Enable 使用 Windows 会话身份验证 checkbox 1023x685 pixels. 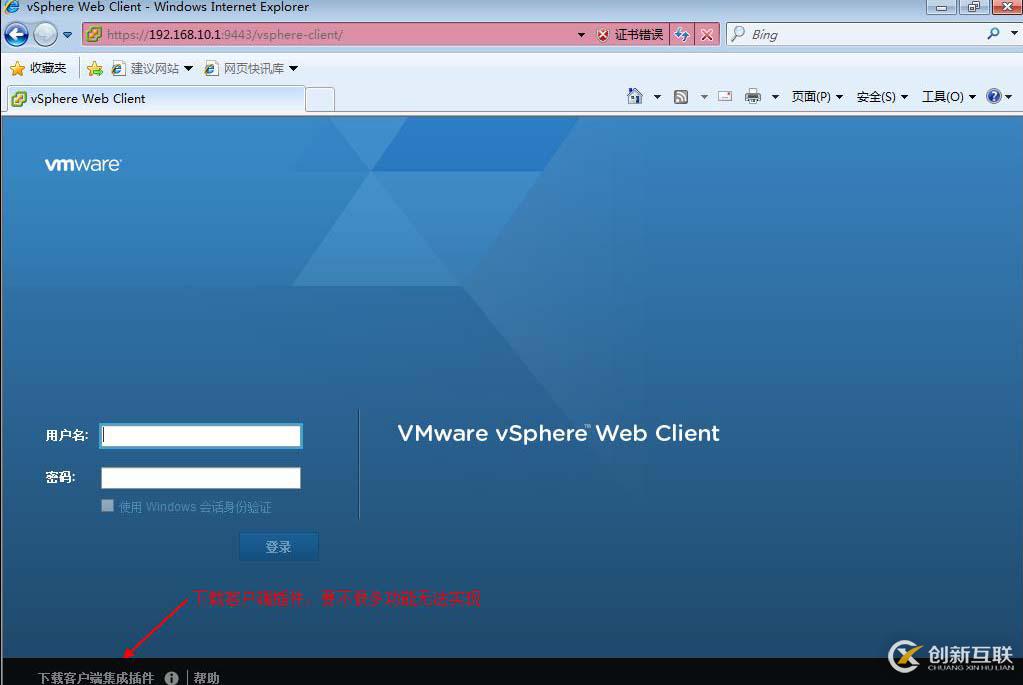(x=107, y=506)
